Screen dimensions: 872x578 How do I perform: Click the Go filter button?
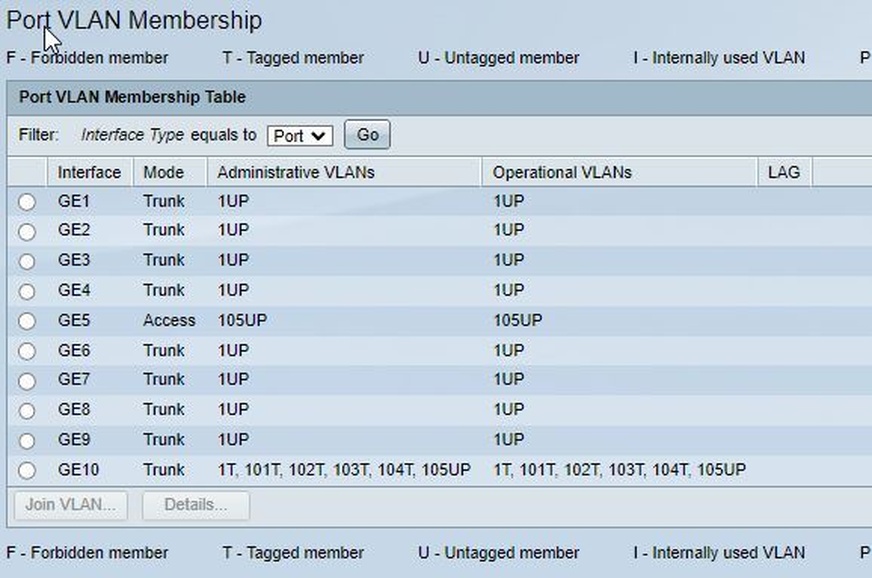click(x=367, y=135)
